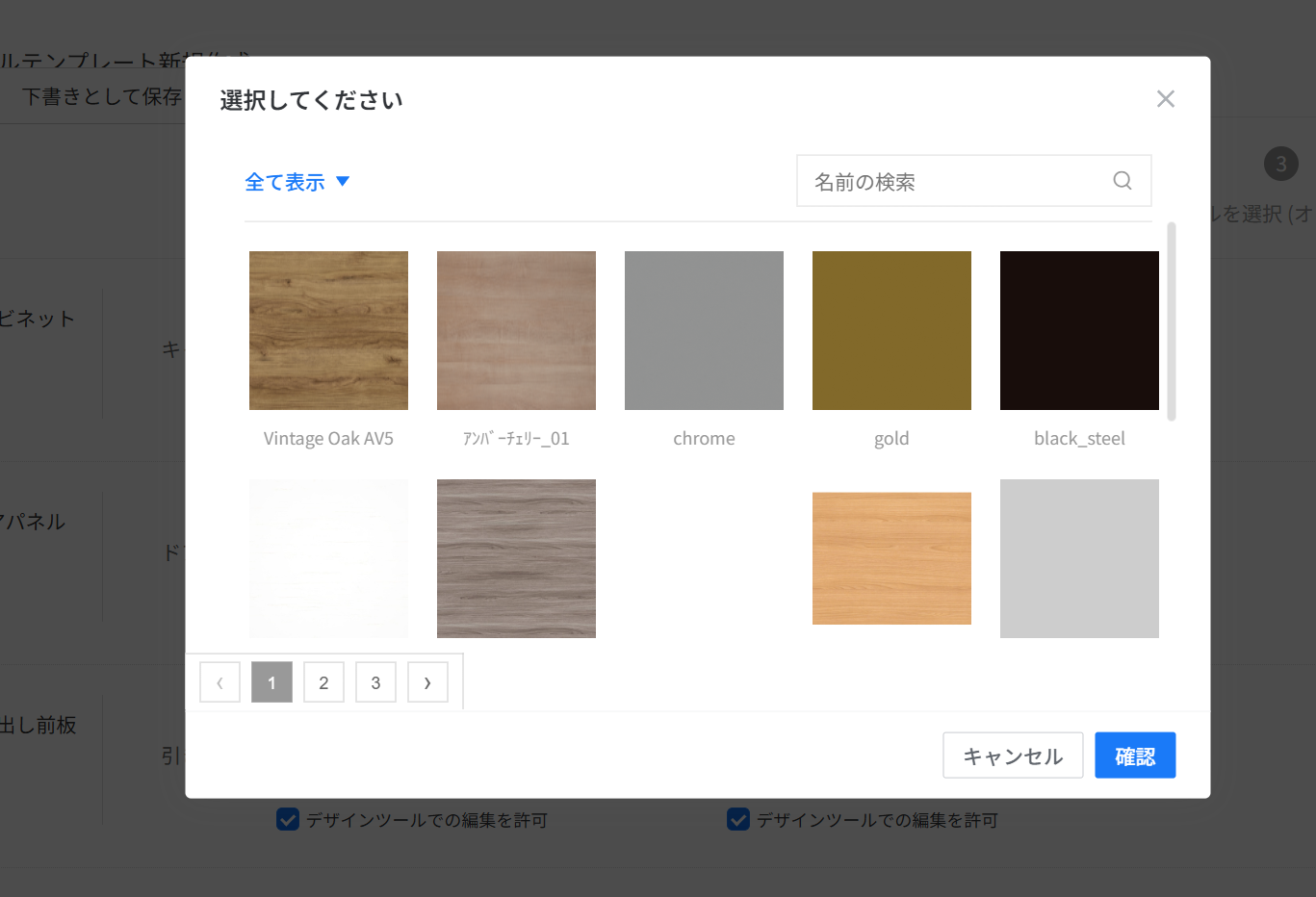This screenshot has width=1316, height=897.
Task: Choose the chrome gray swatch
Action: click(704, 330)
